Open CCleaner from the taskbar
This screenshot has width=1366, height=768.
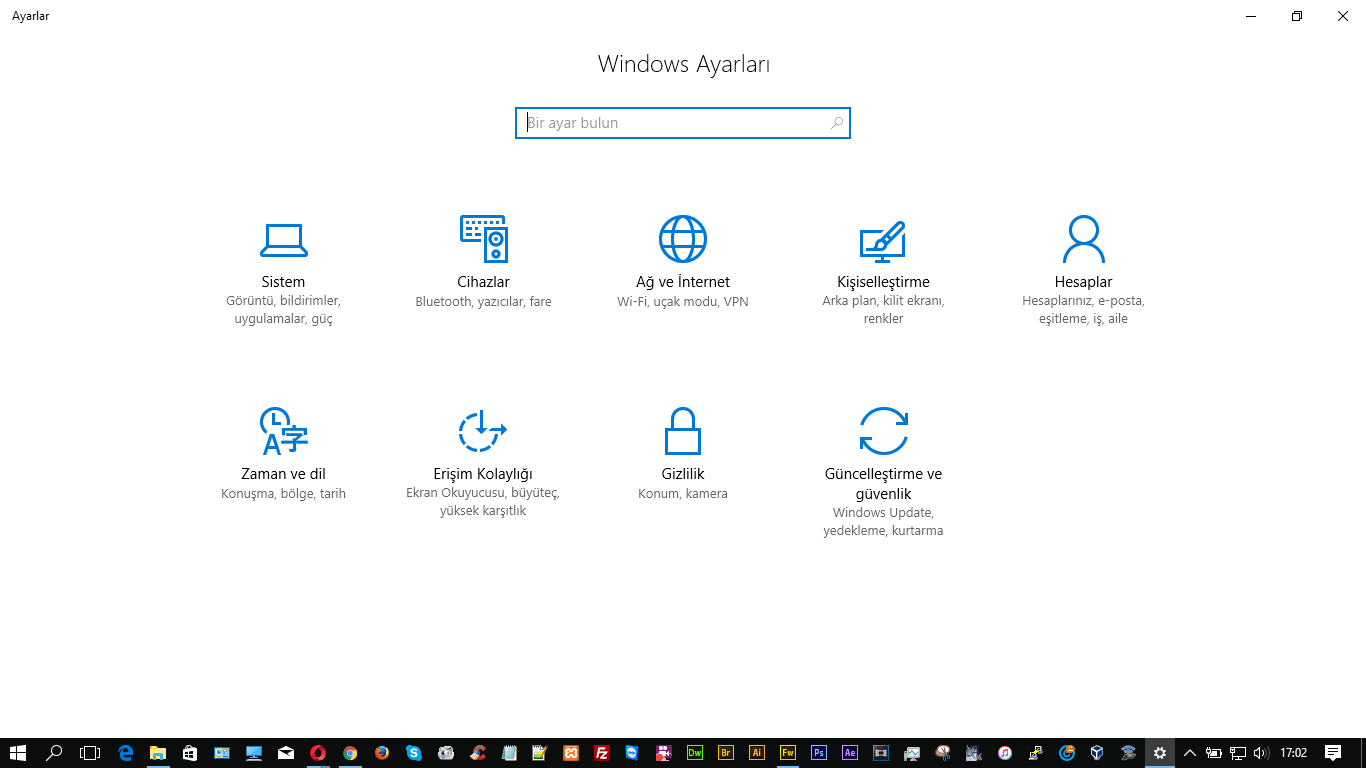[478, 753]
